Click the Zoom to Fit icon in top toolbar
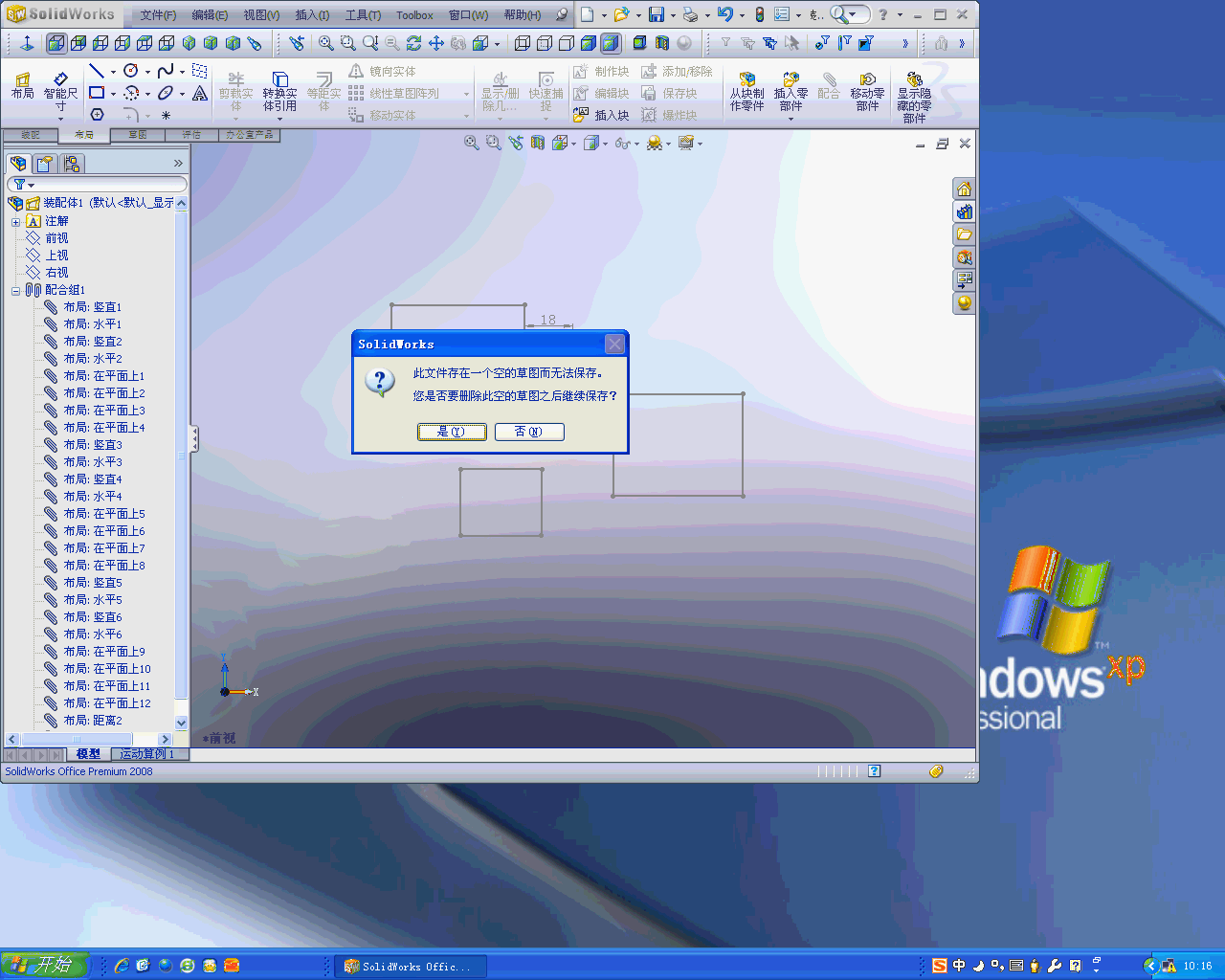 326,43
